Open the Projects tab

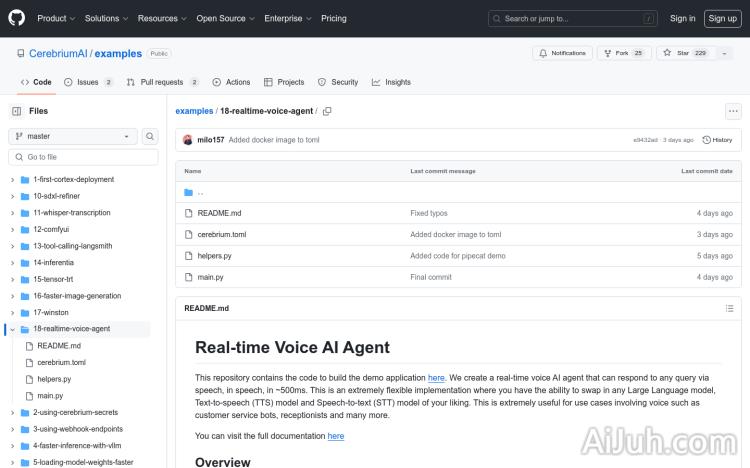pos(284,82)
